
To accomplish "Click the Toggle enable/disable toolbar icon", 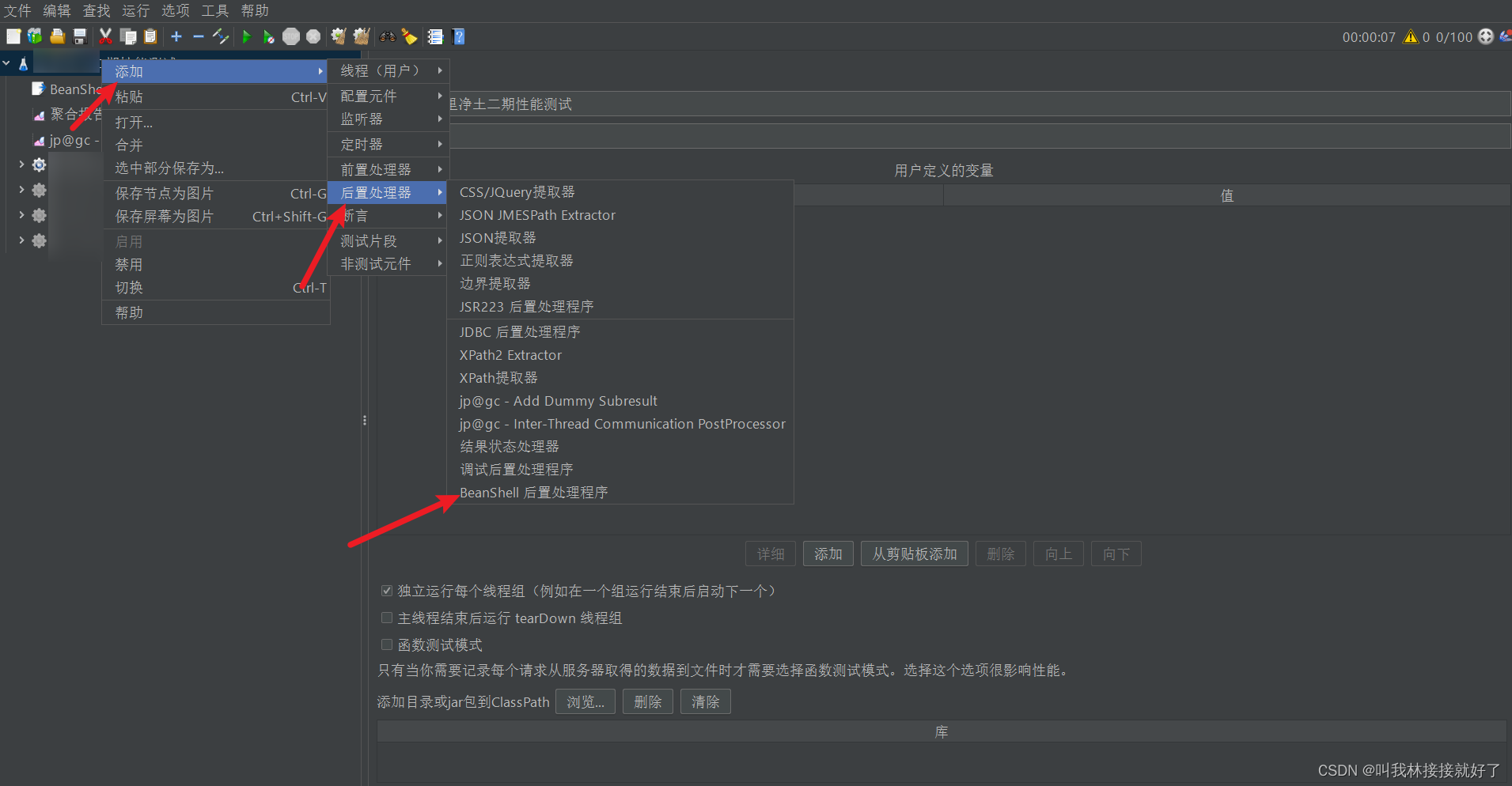I will click(x=221, y=36).
